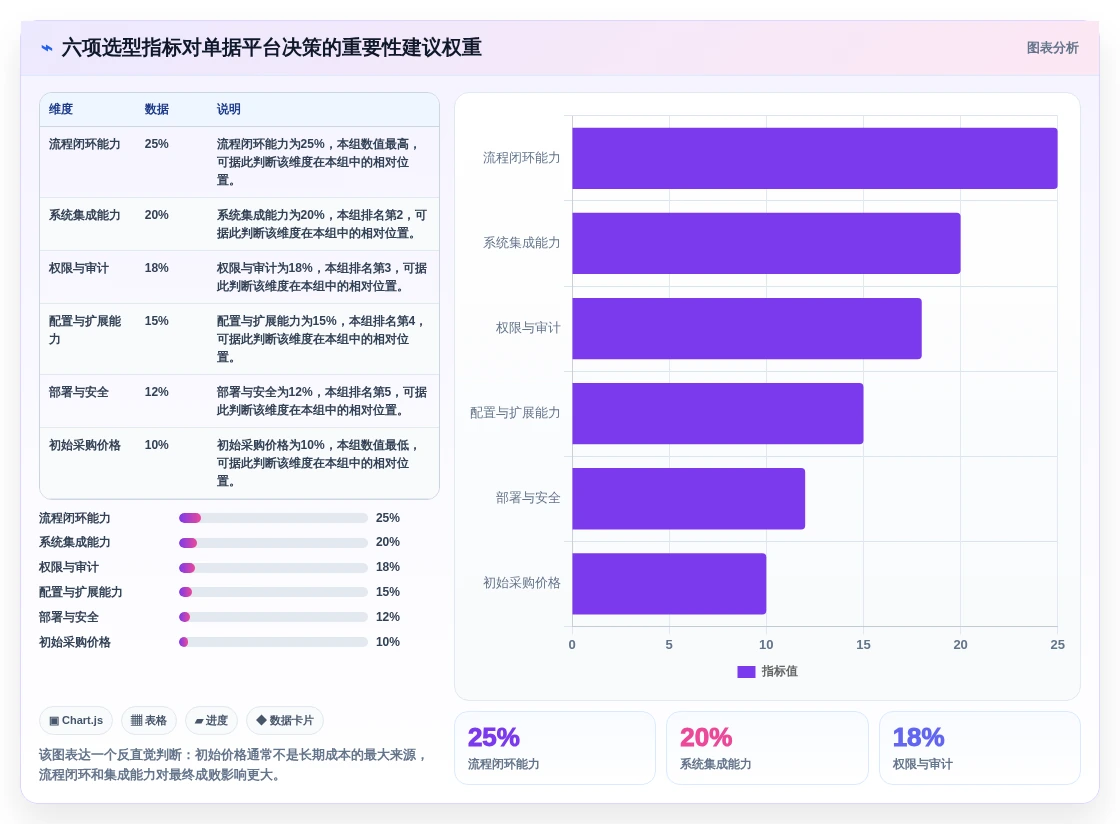Click the 10% value in the table
The image size is (1120, 824).
156,446
